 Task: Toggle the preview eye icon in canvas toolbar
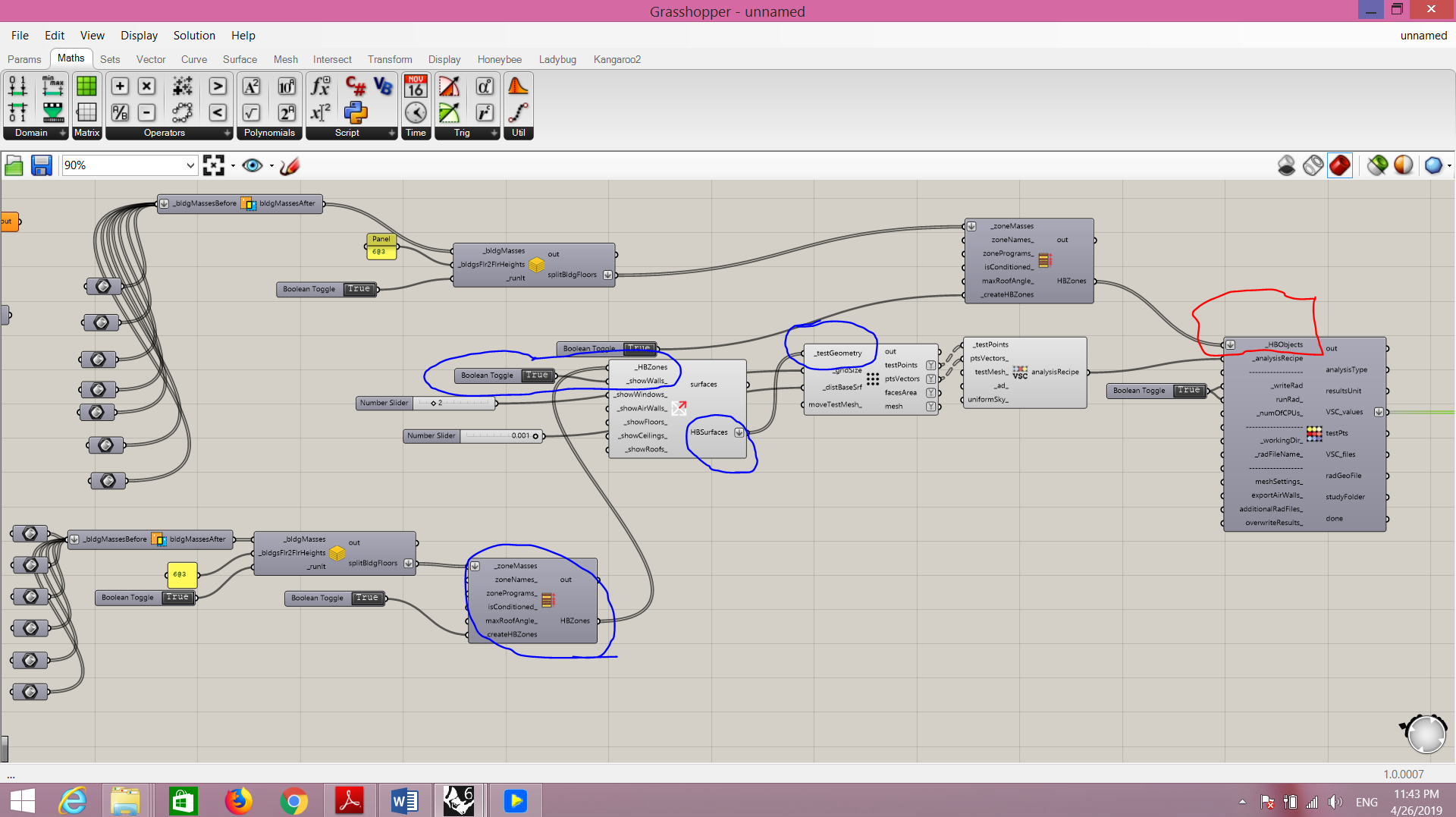(253, 165)
